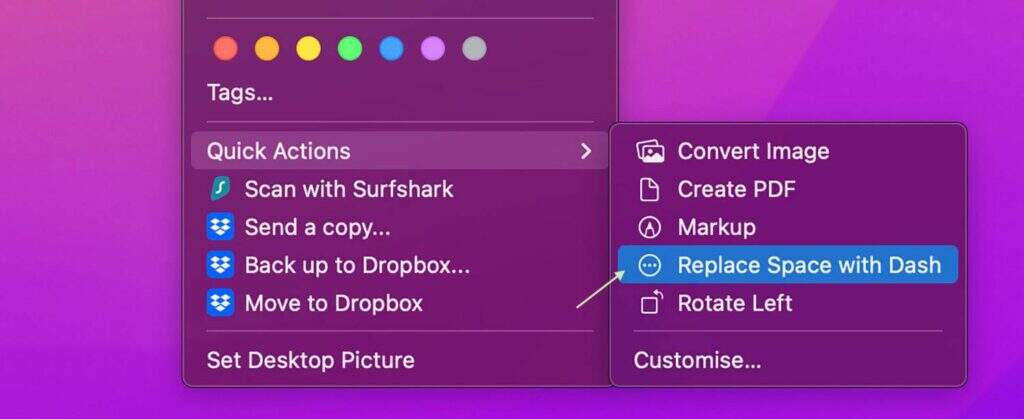1024x419 pixels.
Task: Click the Convert Image icon
Action: tap(650, 151)
